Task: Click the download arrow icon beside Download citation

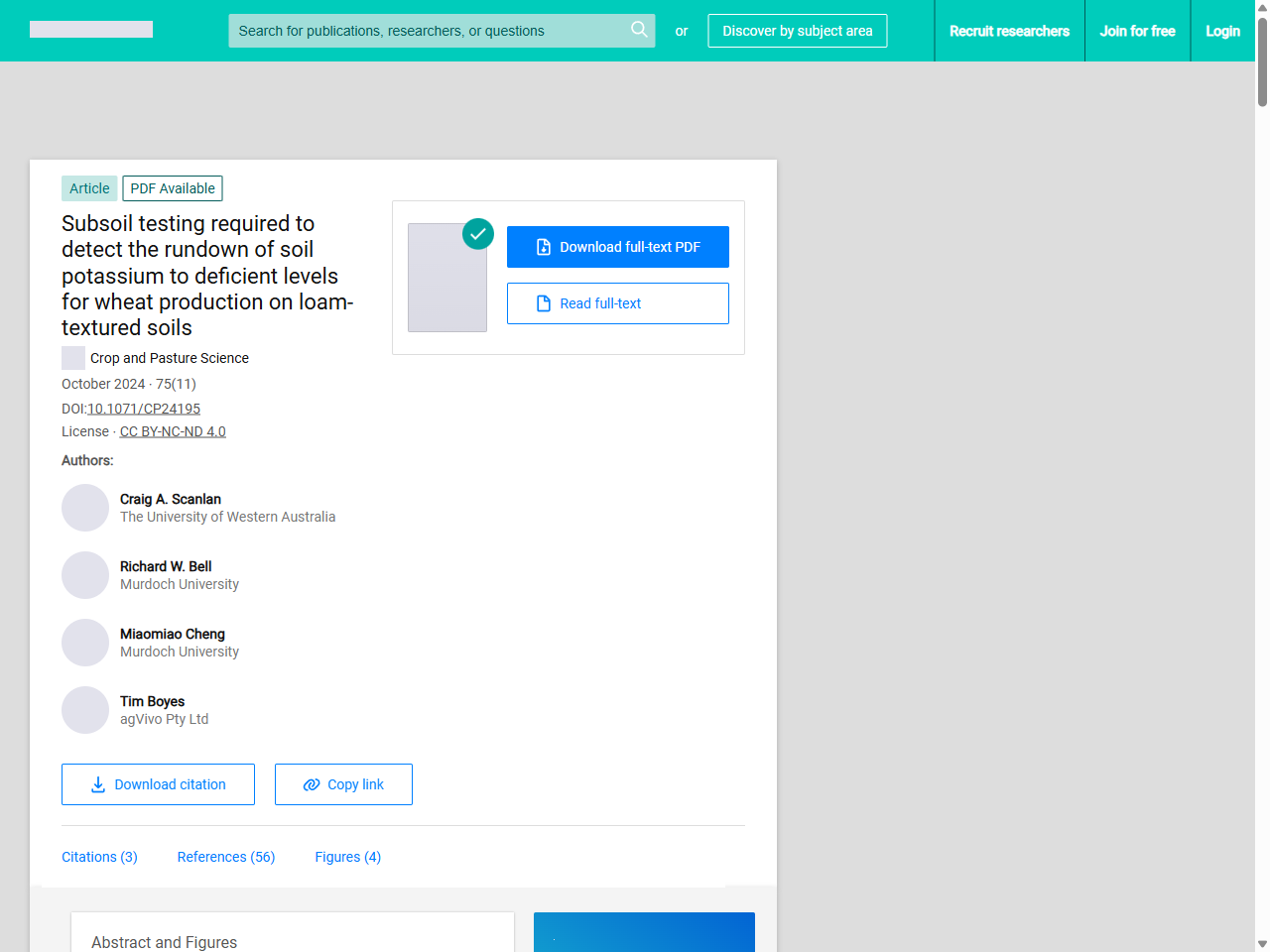Action: click(96, 784)
